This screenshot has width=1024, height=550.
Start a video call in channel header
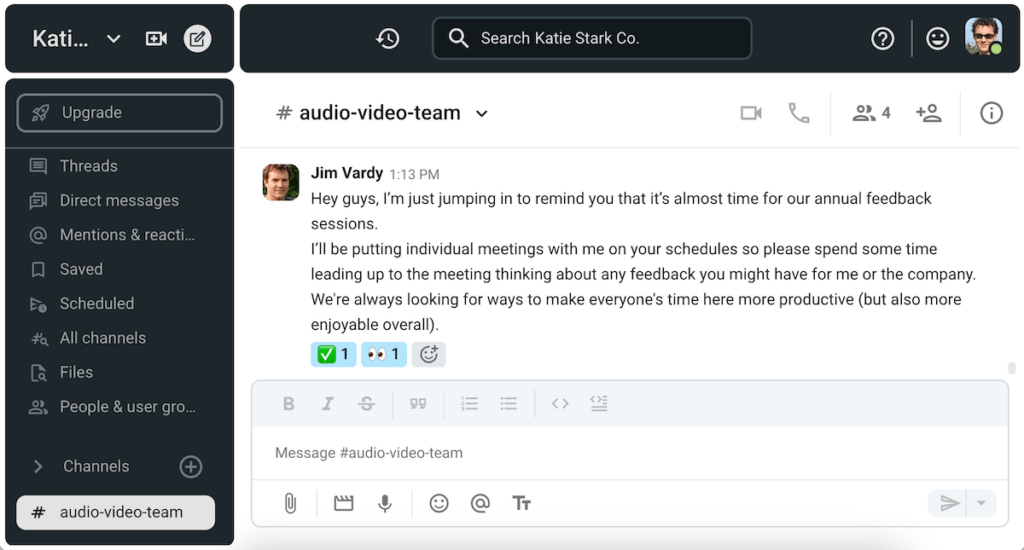click(751, 113)
